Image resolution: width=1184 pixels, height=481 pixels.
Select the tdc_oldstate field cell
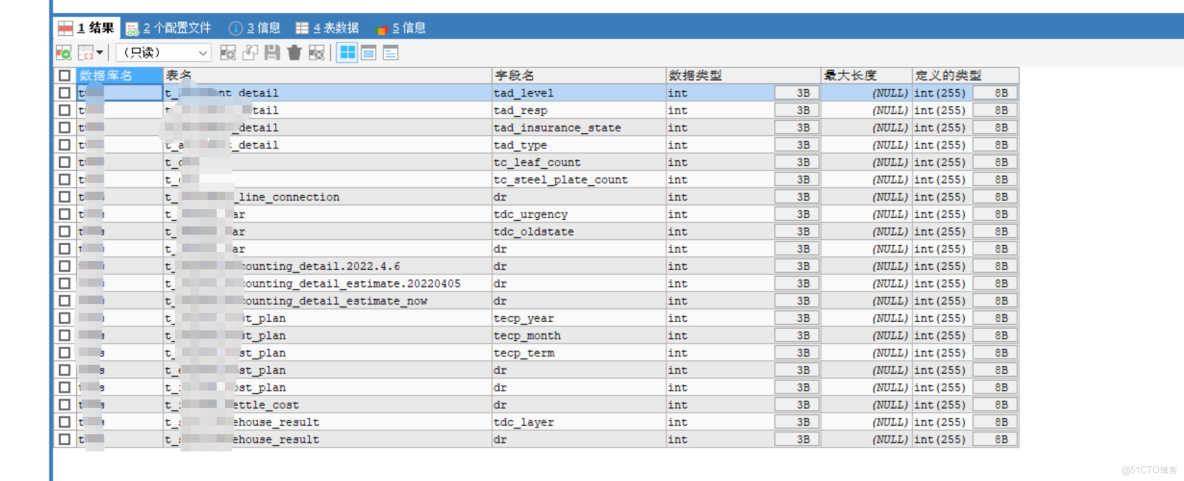point(578,232)
